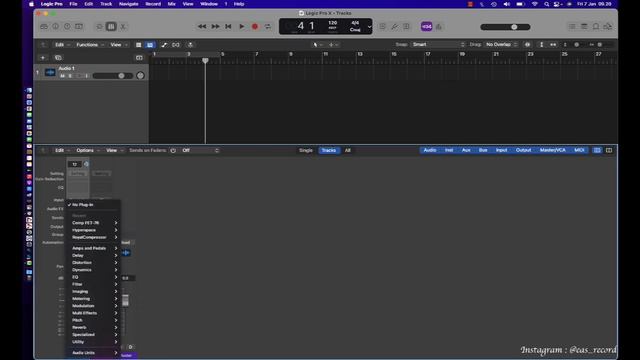Toggle Sends on Faders power button

coord(173,150)
